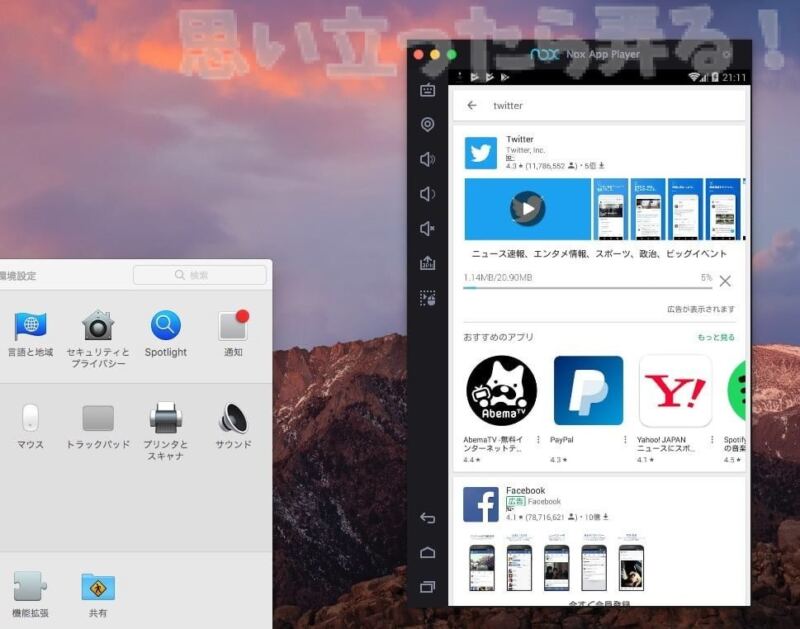Go back with the Play Store back arrow

pos(472,105)
